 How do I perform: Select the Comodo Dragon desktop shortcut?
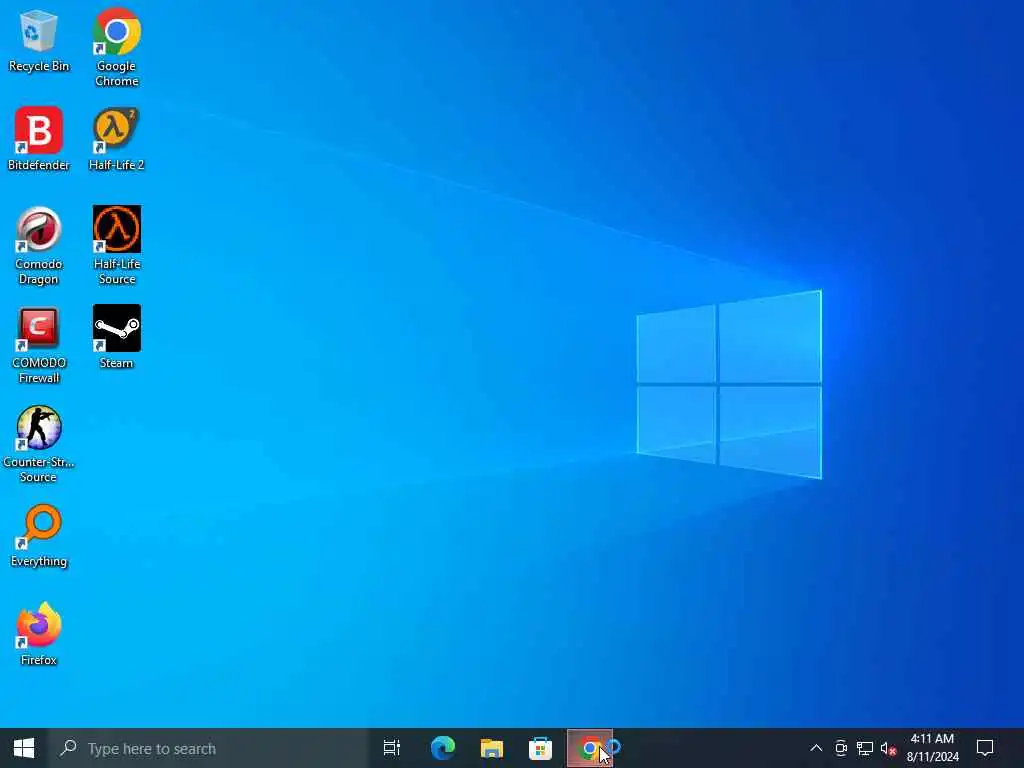(x=39, y=246)
